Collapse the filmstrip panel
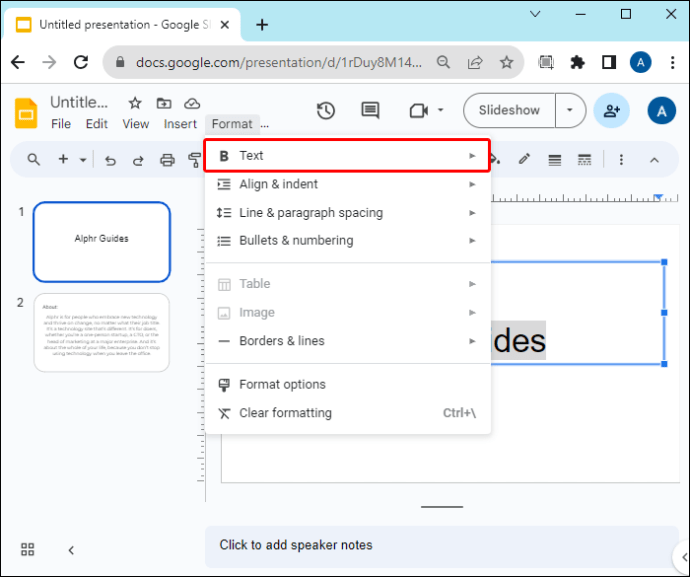690x577 pixels. coord(71,550)
